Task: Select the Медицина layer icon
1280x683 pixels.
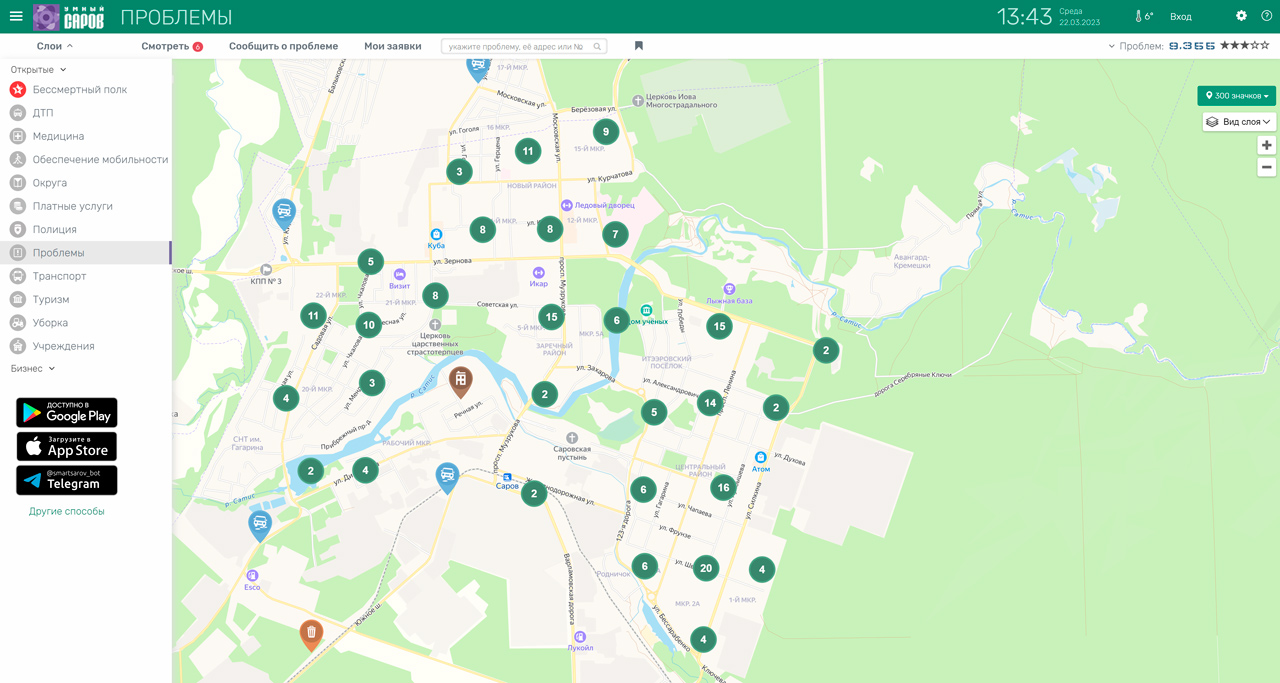Action: pyautogui.click(x=17, y=136)
